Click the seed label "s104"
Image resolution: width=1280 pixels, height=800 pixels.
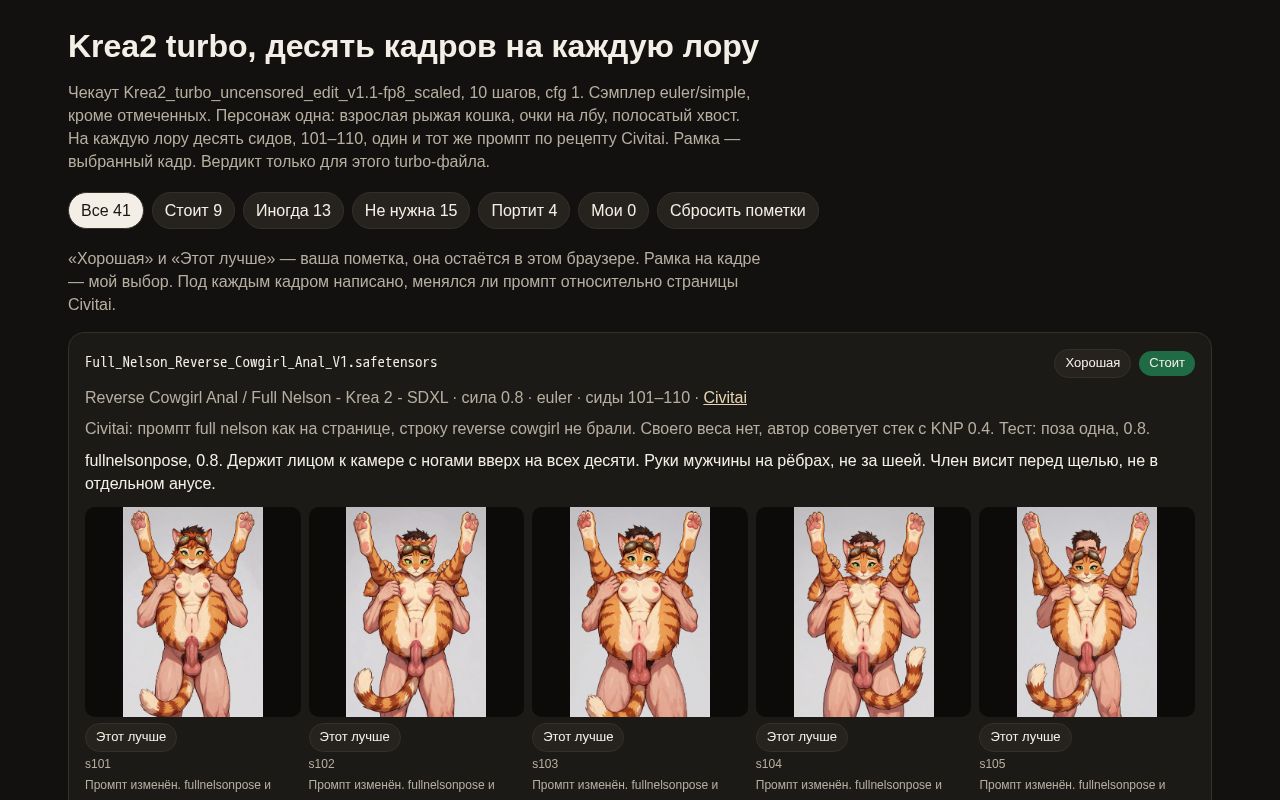[x=769, y=764]
